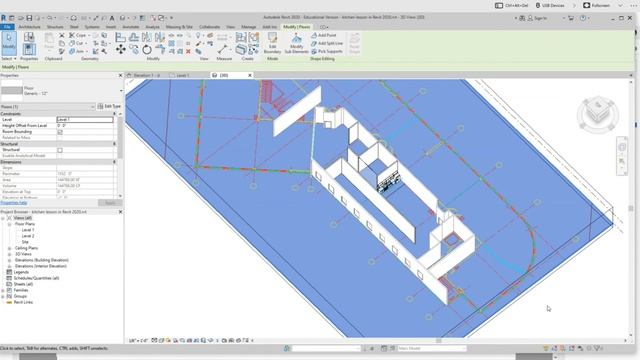
Task: Close the Project Browser panel
Action: click(120, 212)
